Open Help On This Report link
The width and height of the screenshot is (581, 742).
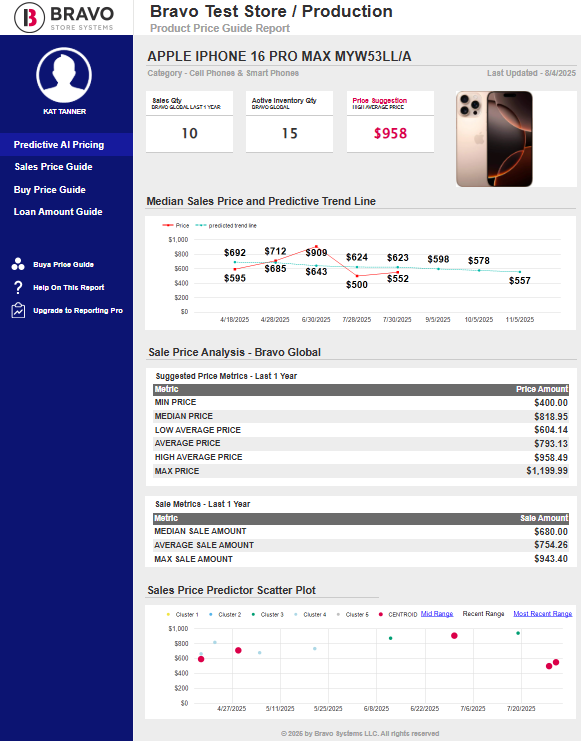(x=69, y=287)
